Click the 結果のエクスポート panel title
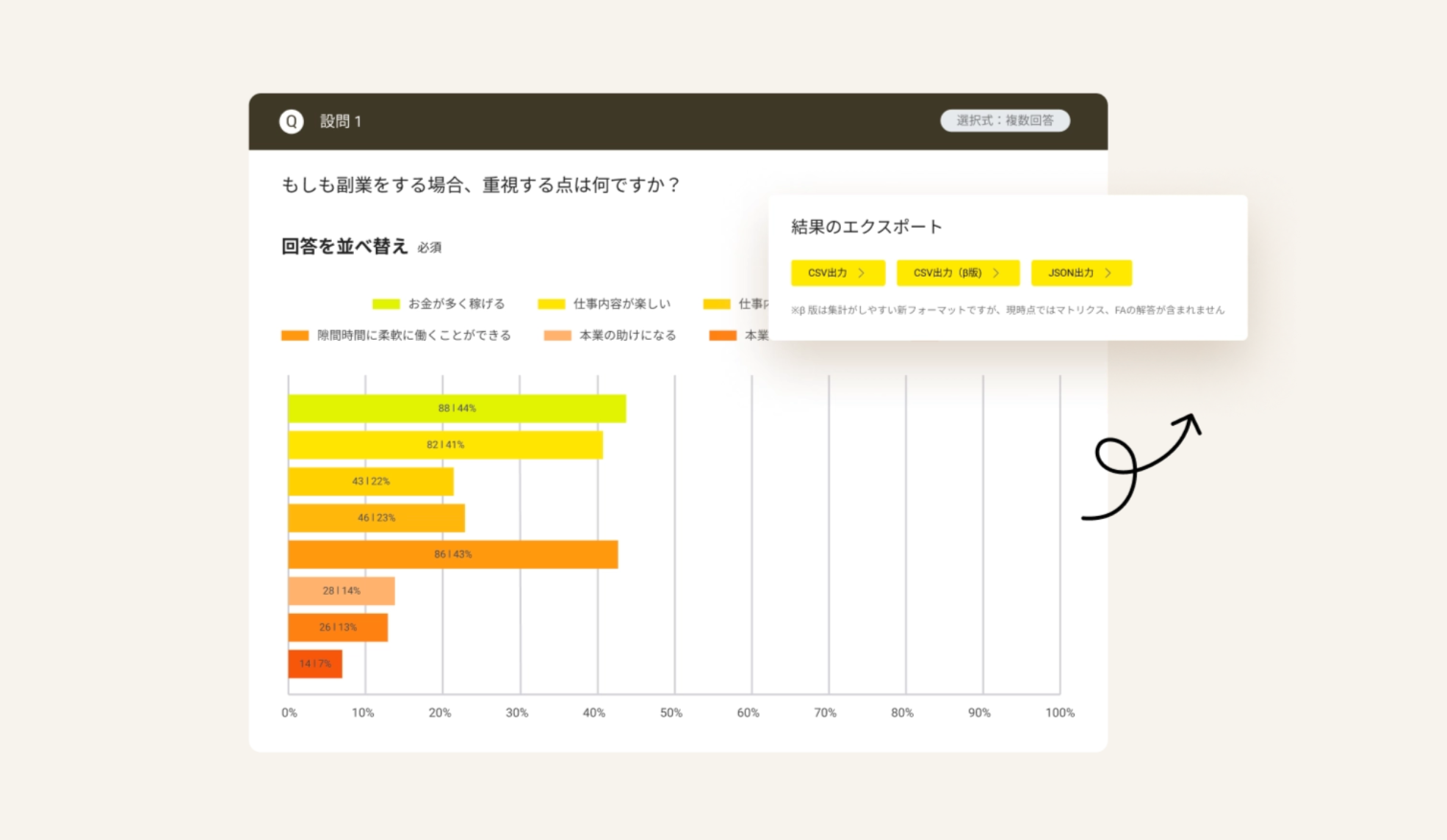1447x840 pixels. point(866,227)
